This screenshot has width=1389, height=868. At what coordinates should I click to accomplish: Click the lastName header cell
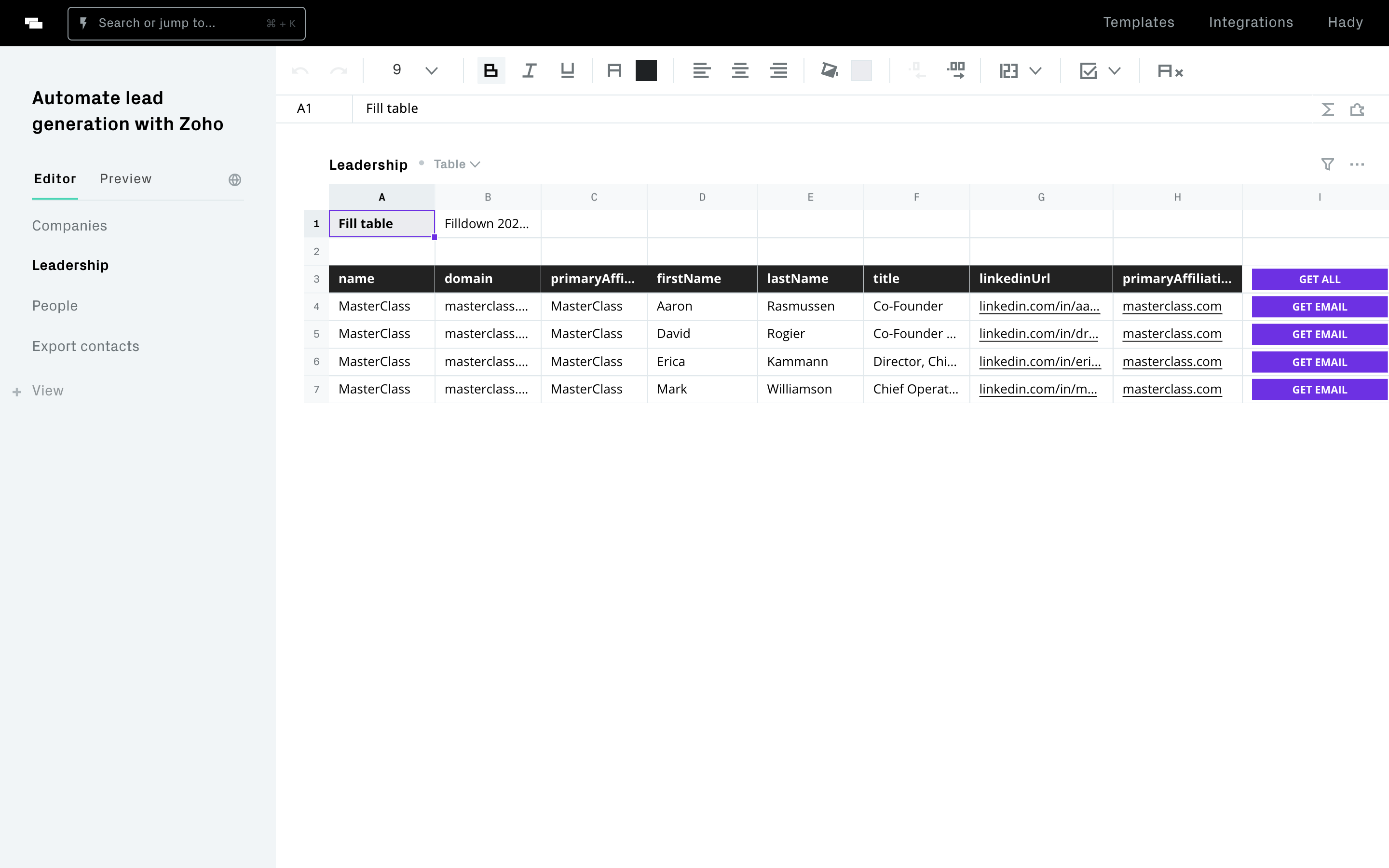click(x=810, y=278)
